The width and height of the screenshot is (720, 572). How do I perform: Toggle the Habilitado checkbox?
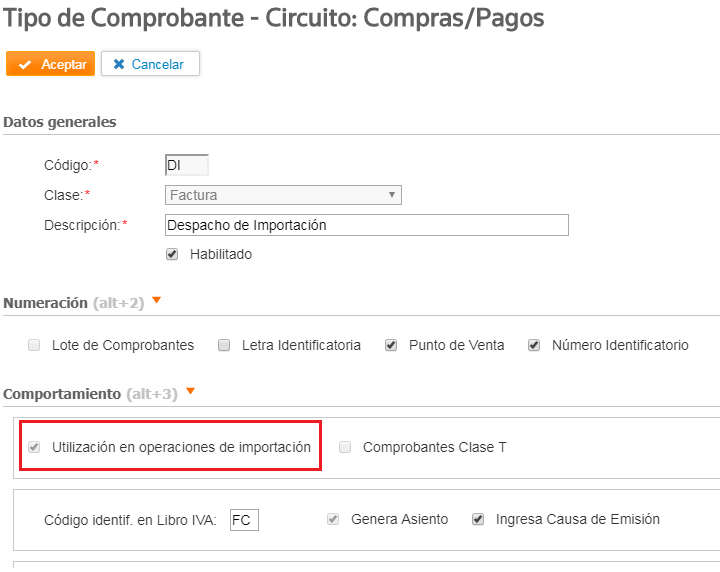coord(172,254)
